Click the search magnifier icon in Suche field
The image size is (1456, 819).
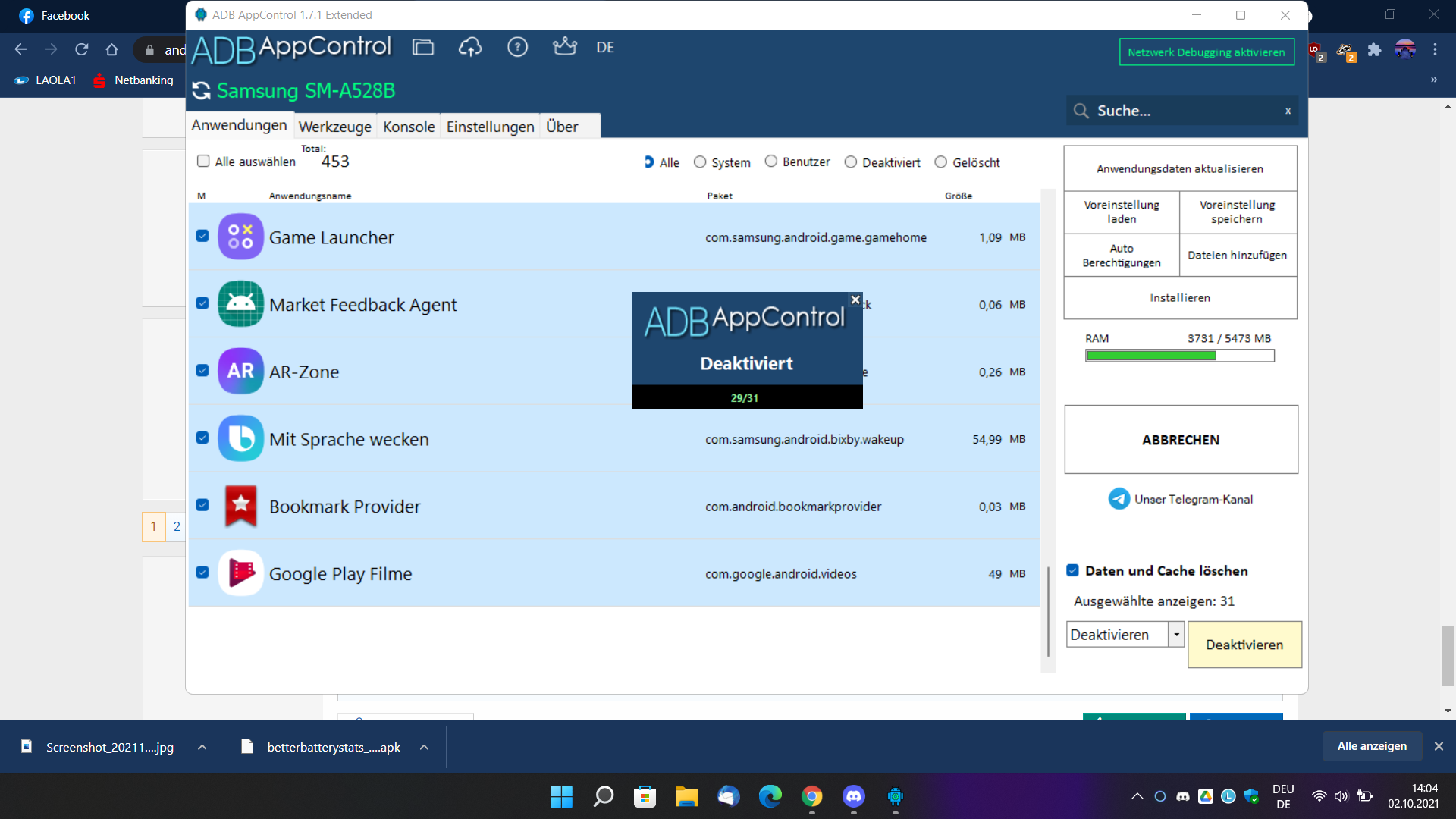click(x=1081, y=111)
